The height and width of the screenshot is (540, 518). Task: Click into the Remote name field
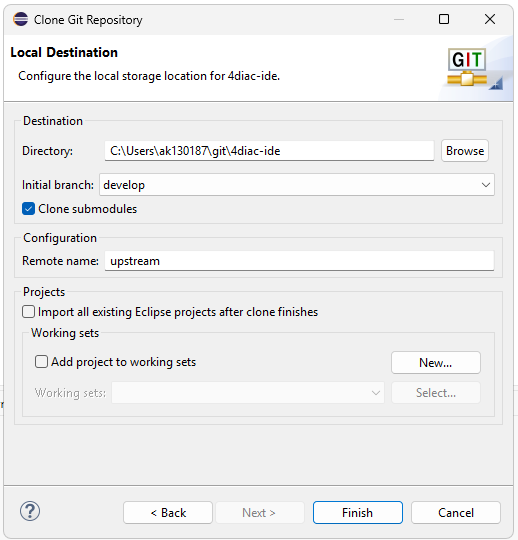coord(299,261)
